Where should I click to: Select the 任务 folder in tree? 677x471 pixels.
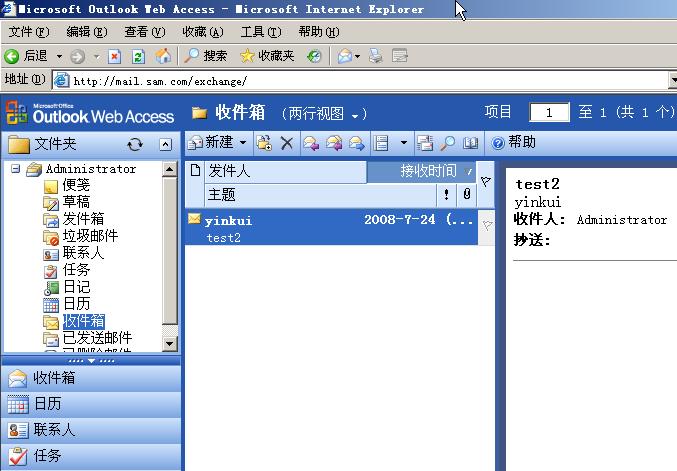76,270
